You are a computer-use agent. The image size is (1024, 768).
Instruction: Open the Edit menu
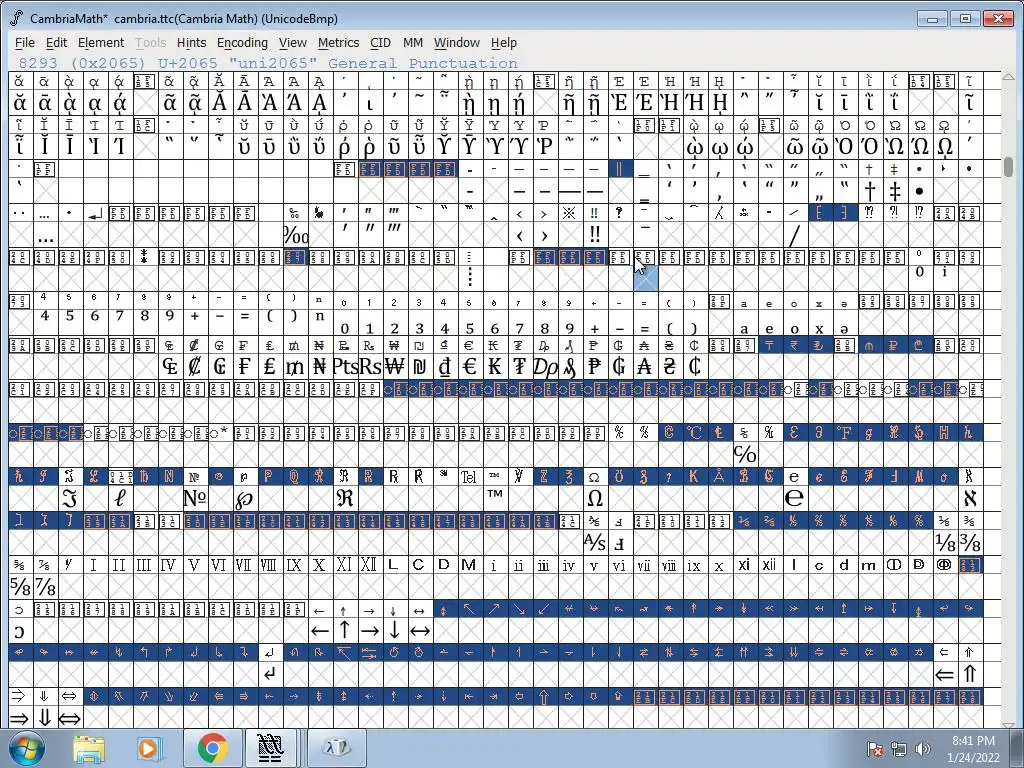point(56,42)
